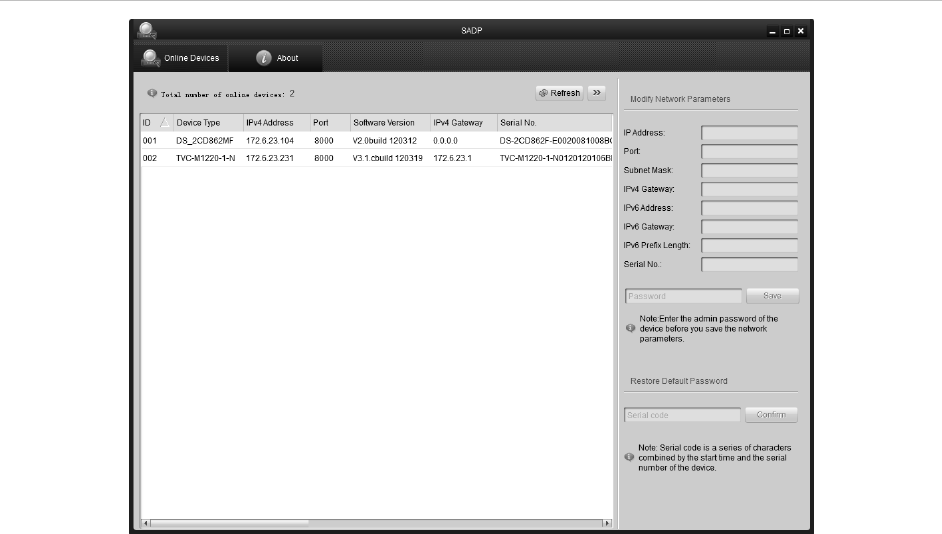
Task: Click the Serial code input field
Action: point(682,415)
